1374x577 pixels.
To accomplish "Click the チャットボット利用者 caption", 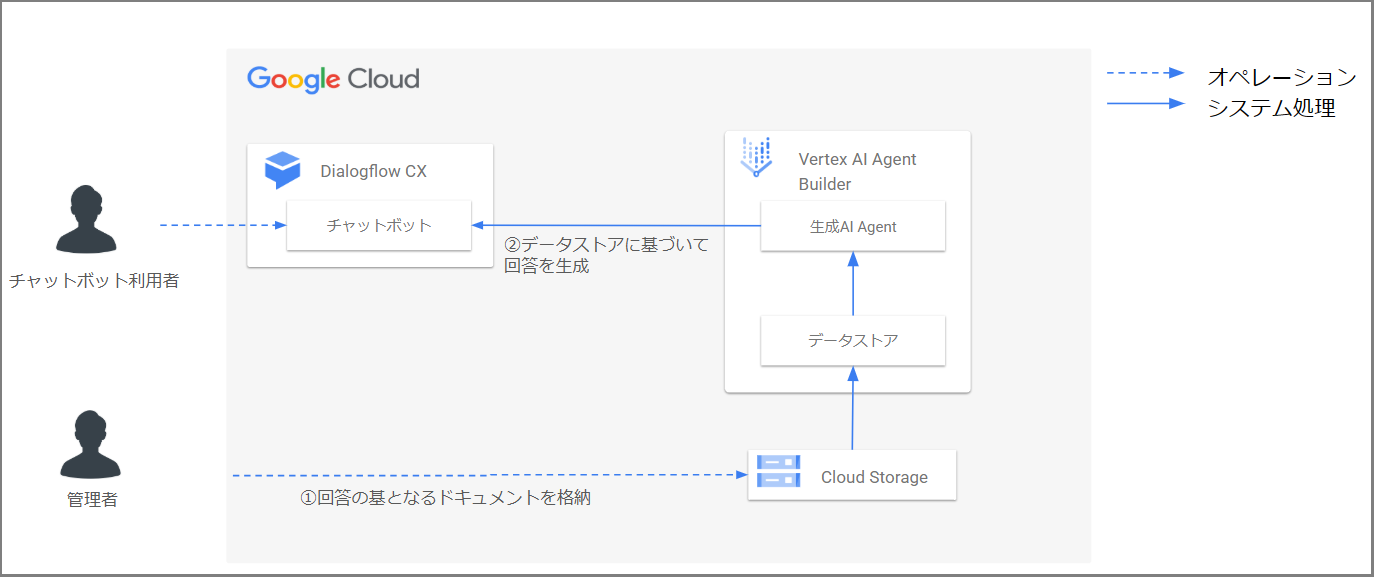I will click(94, 281).
